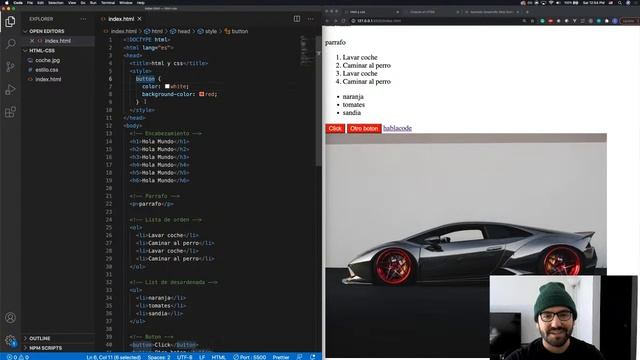This screenshot has width=640, height=360.
Task: Open coche.jpg in the file explorer
Action: [x=47, y=60]
